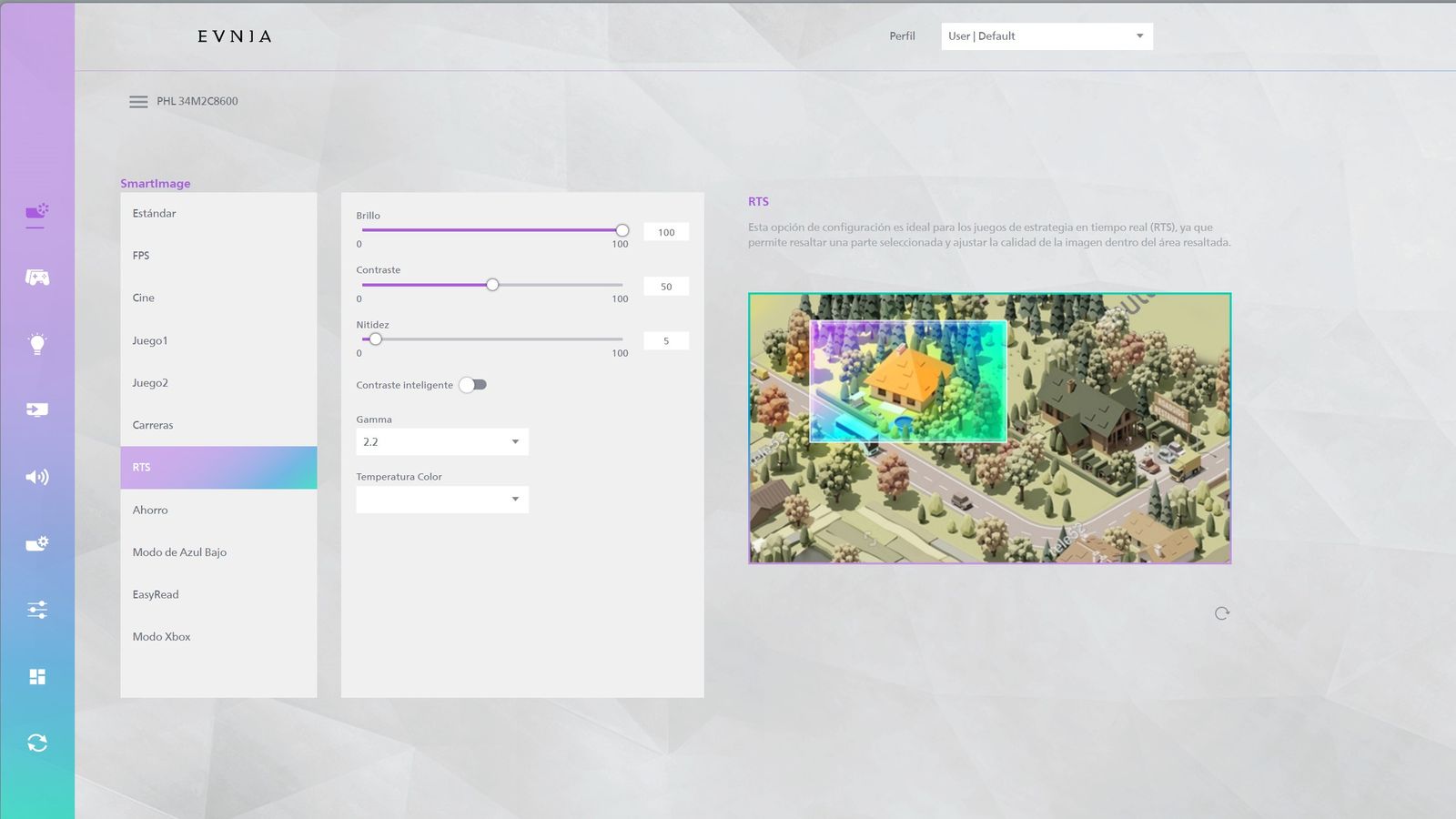Switch to the Cine mode

pos(144,298)
